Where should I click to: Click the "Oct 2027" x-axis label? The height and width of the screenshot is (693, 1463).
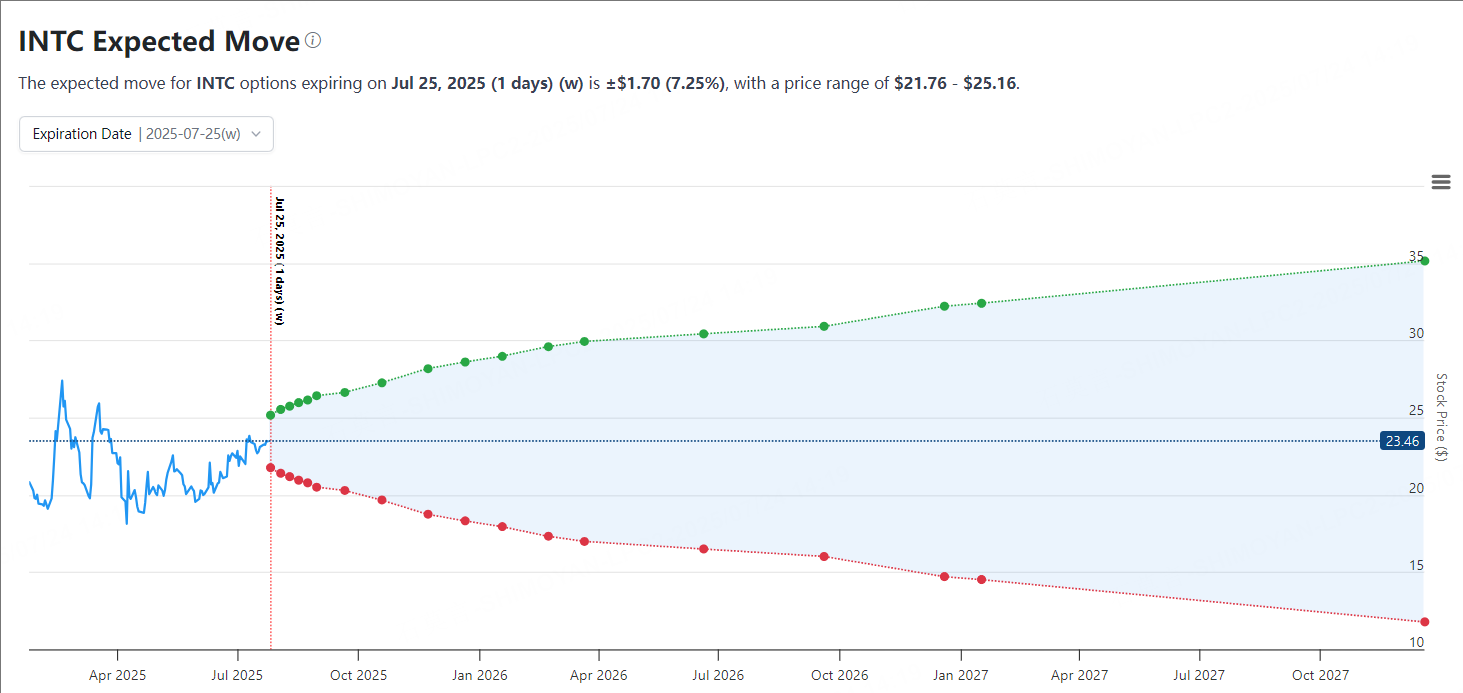(x=1320, y=675)
